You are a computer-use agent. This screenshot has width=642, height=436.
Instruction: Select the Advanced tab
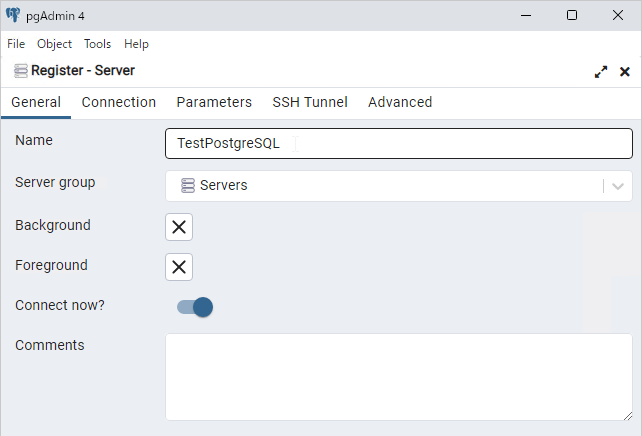400,102
